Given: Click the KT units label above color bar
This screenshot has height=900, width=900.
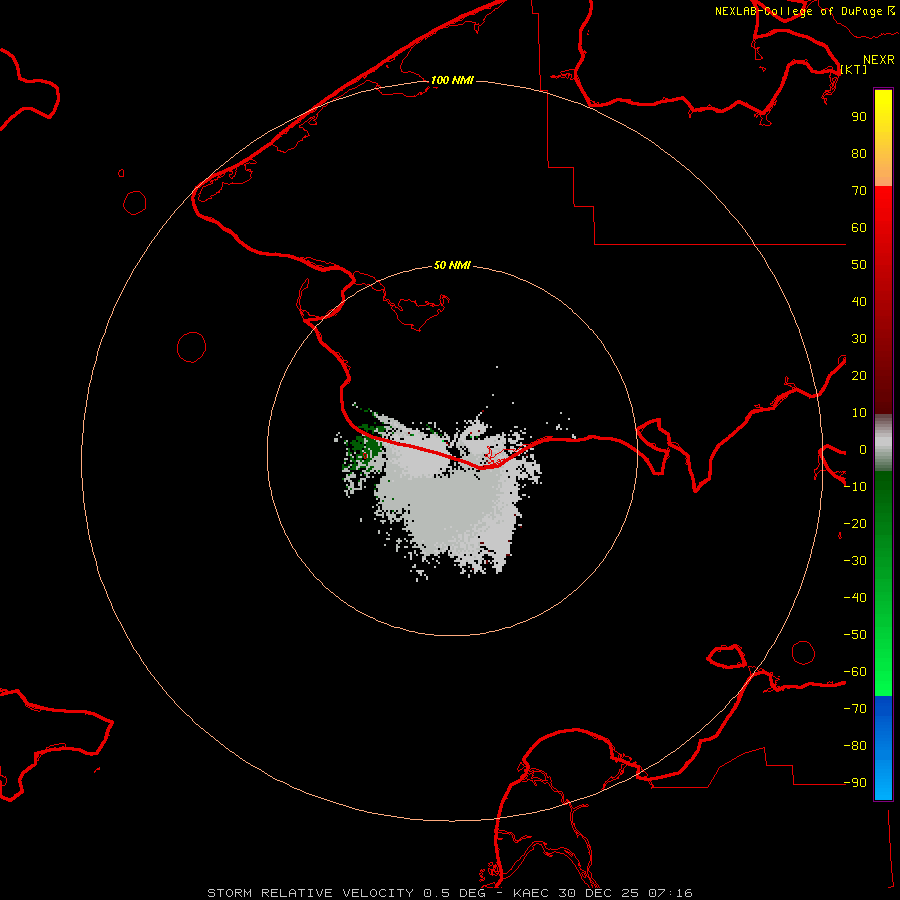Looking at the screenshot, I should click(x=854, y=69).
